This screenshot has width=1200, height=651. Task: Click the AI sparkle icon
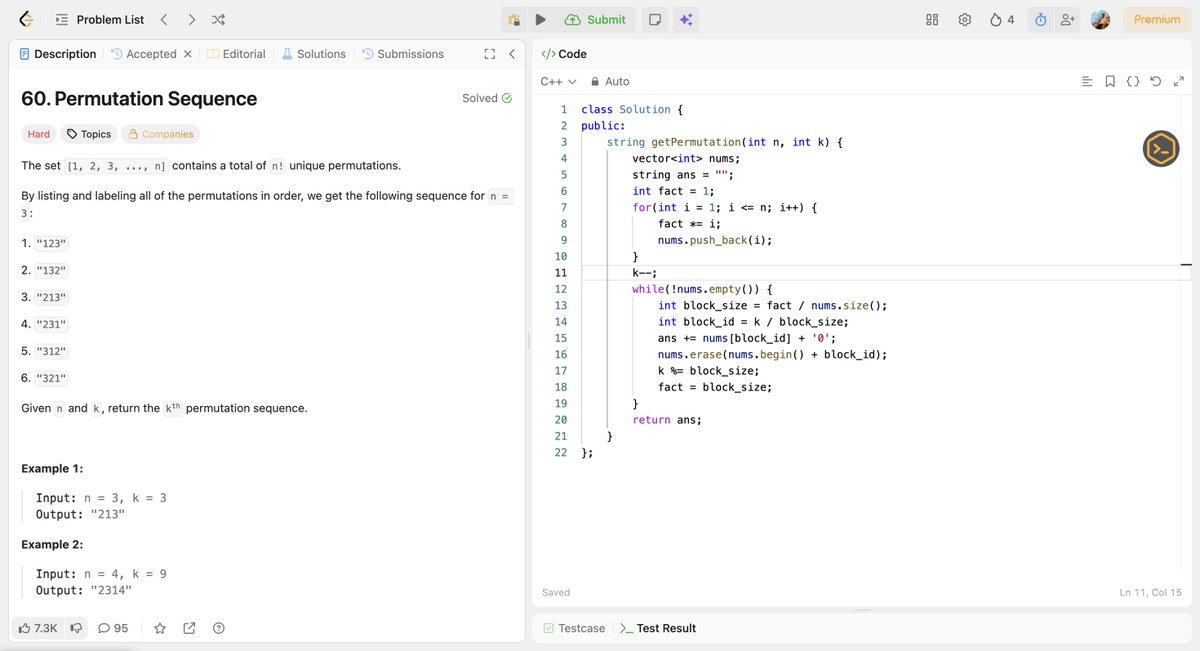(686, 19)
